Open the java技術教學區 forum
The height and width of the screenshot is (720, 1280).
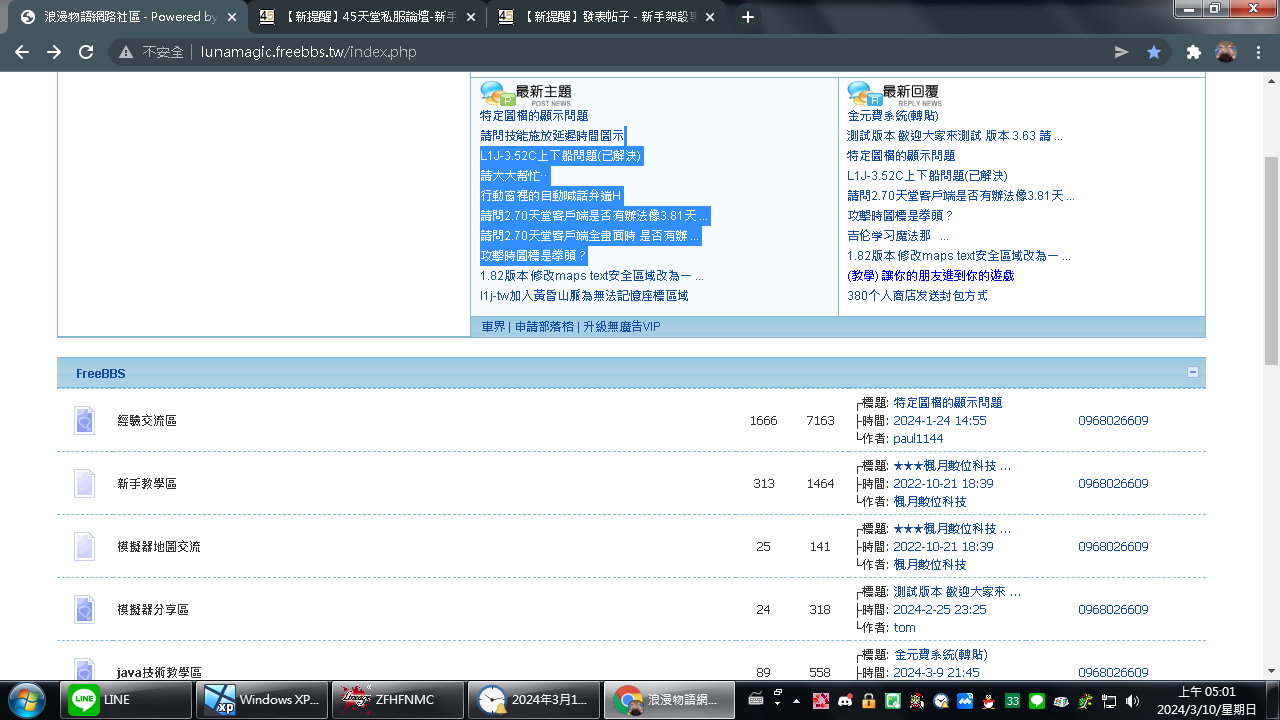[x=160, y=673]
